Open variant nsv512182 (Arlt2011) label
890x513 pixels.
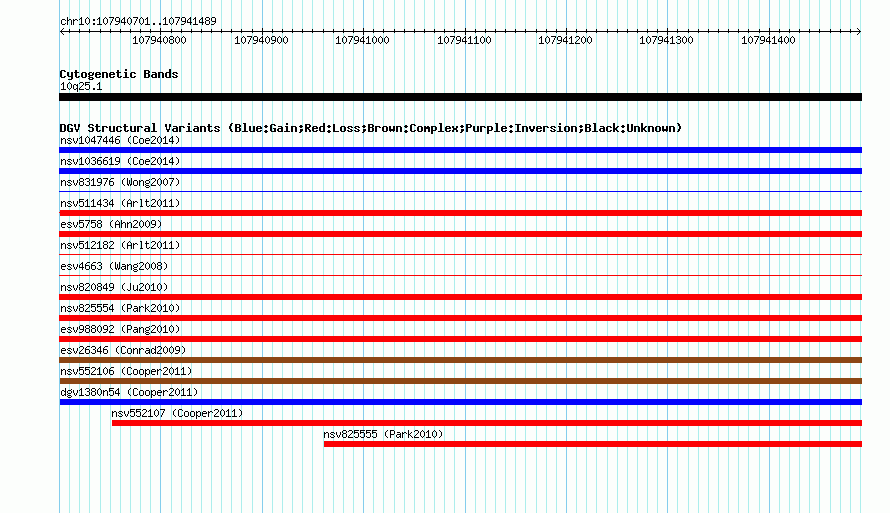pyautogui.click(x=120, y=245)
